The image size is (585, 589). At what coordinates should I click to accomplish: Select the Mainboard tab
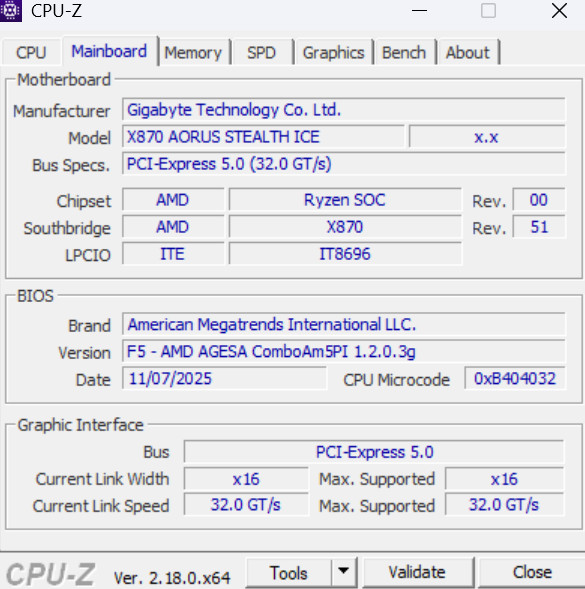109,51
